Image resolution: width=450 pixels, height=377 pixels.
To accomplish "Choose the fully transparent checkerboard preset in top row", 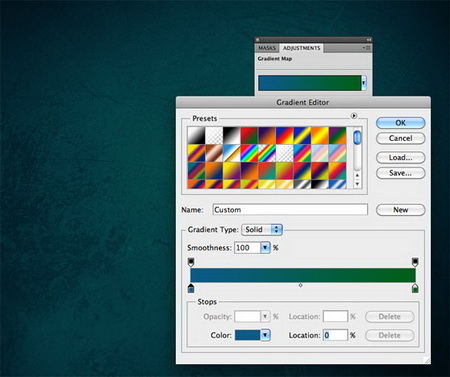I will pyautogui.click(x=214, y=135).
